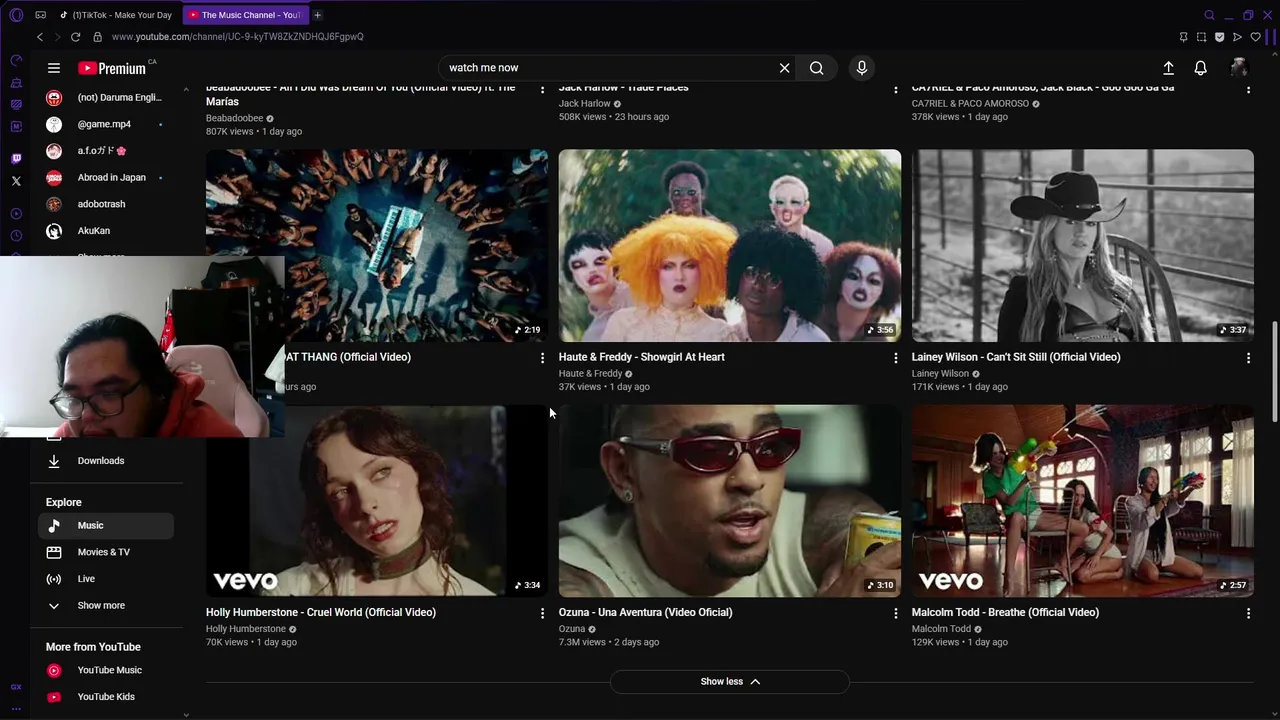The width and height of the screenshot is (1280, 720).
Task: Click the Opera GX logo menu
Action: [x=16, y=15]
